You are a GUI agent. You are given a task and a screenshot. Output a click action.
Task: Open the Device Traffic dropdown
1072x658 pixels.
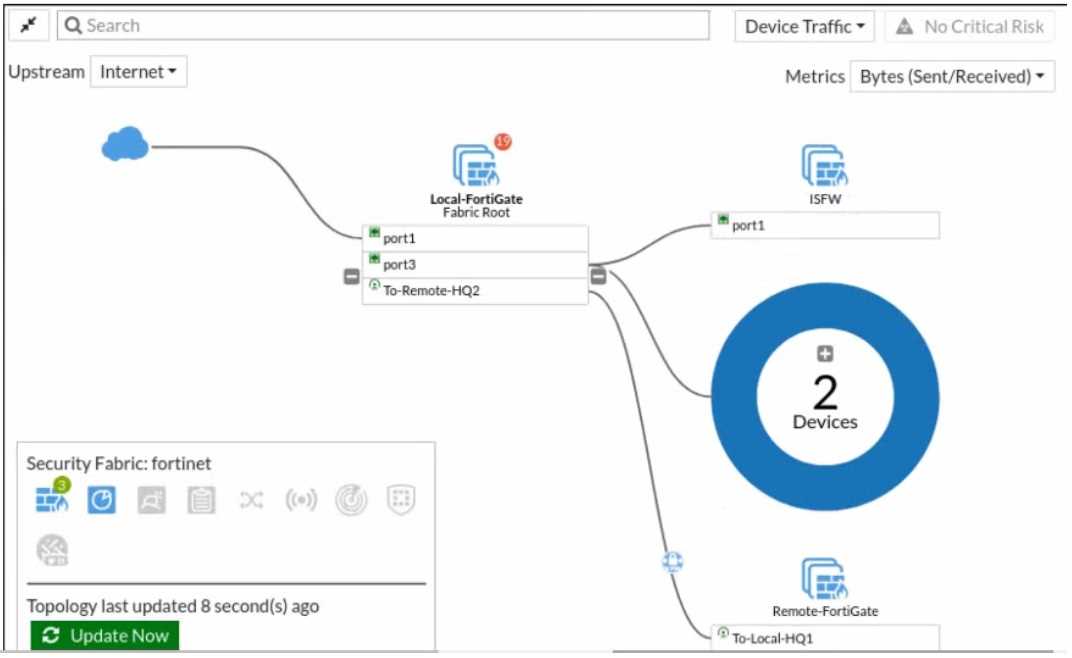coord(804,27)
